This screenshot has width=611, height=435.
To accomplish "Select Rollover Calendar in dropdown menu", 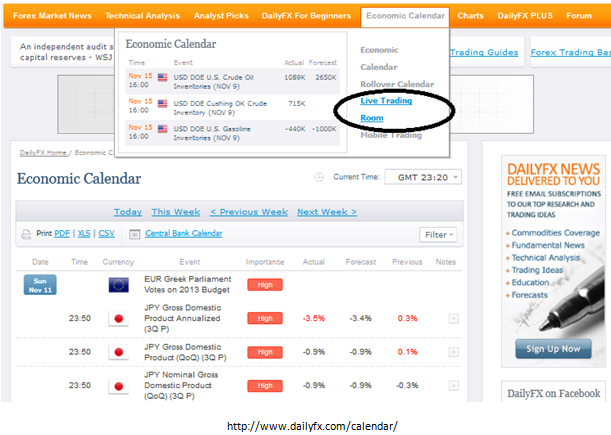I will 397,84.
